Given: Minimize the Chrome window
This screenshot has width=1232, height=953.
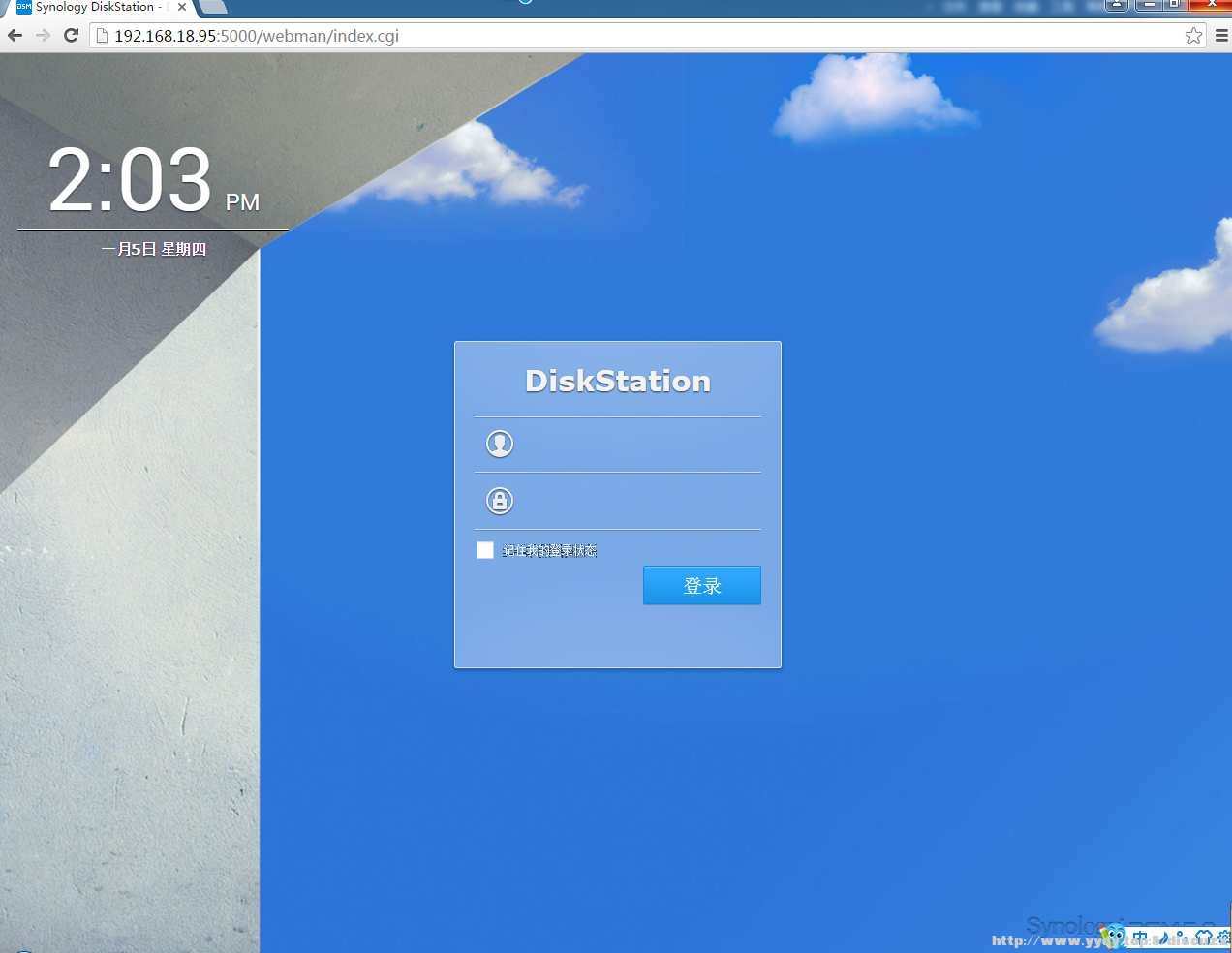Looking at the screenshot, I should [x=1149, y=5].
